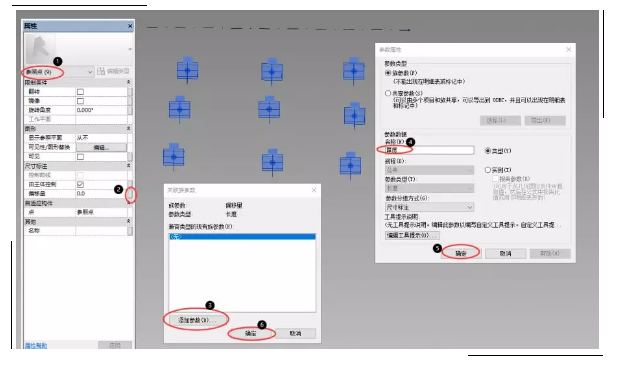This screenshot has height=365, width=618.
Task: Toggle the 可见 checkbox
Action: [x=80, y=157]
